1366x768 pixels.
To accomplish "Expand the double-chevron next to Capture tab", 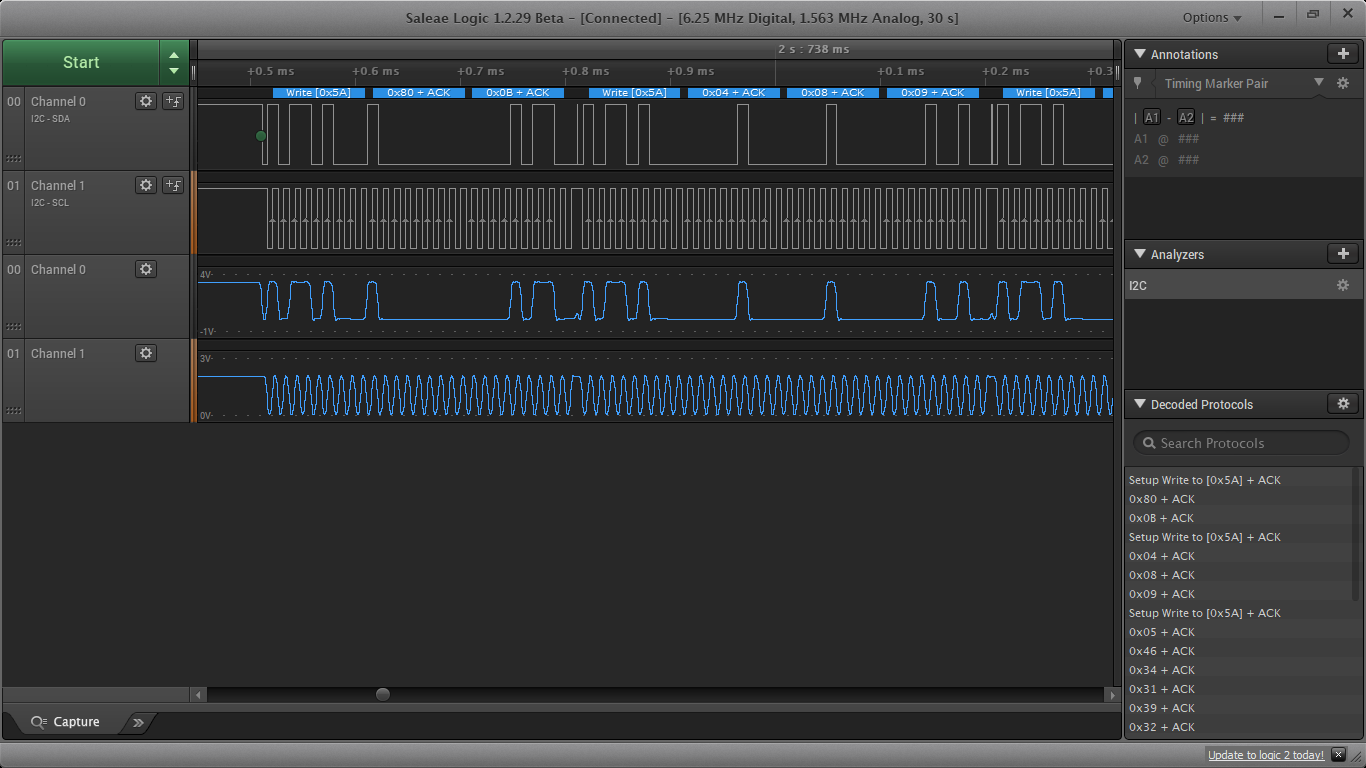I will [x=138, y=722].
